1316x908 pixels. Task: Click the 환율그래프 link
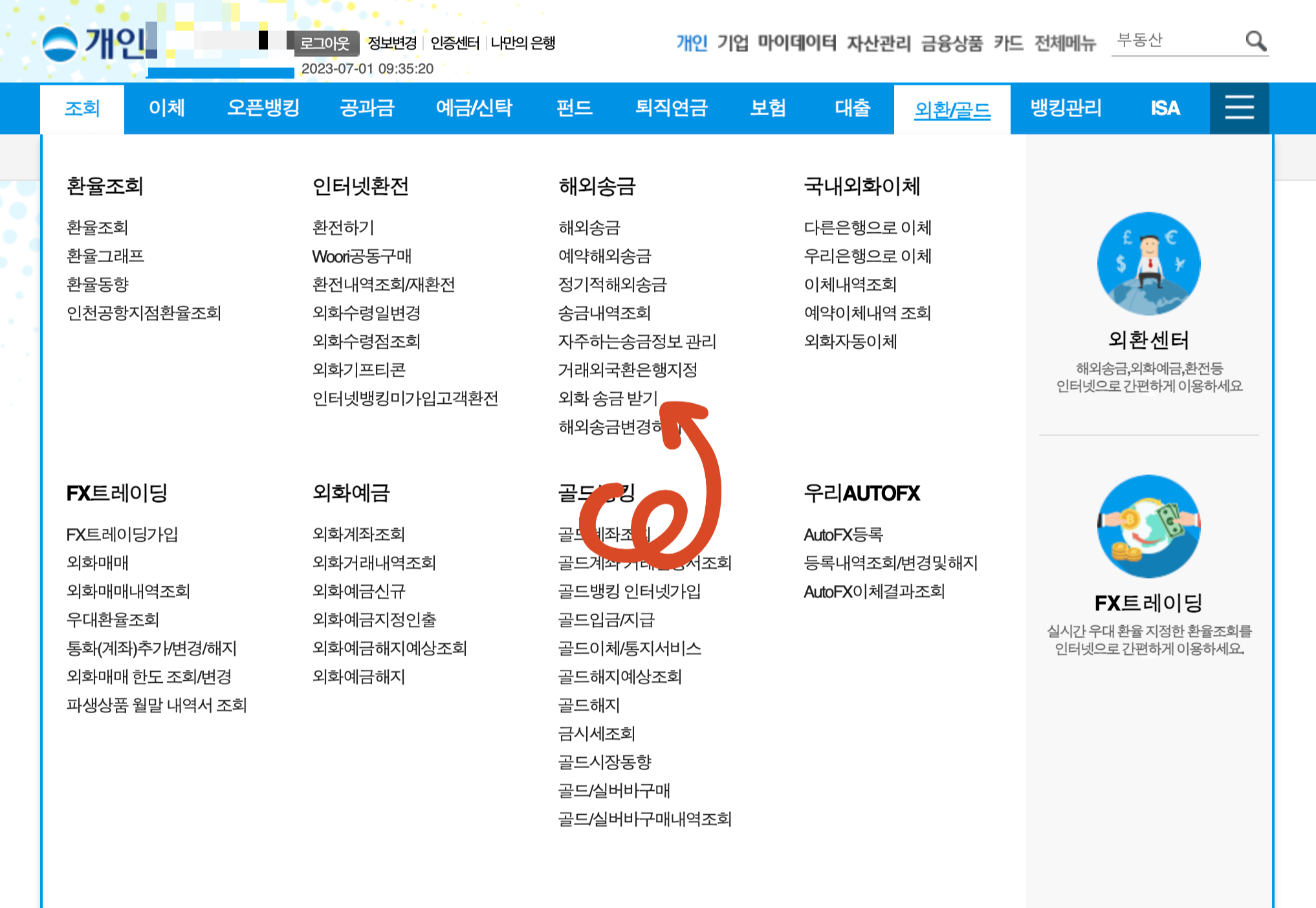click(x=105, y=256)
